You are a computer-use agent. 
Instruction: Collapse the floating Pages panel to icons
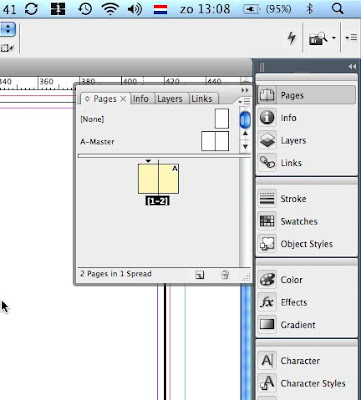(245, 90)
